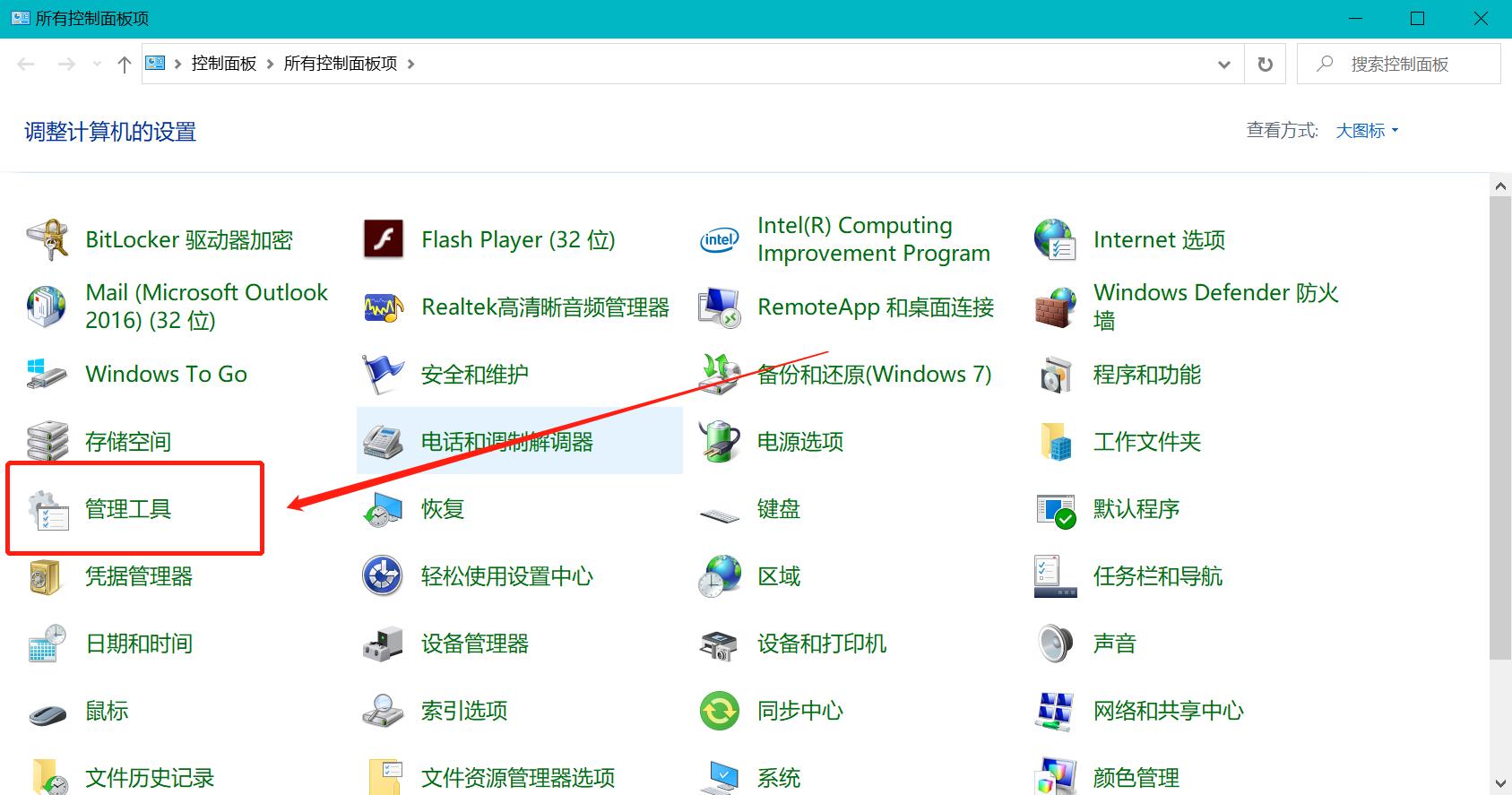Click the 网络和共享中心 icon
1512x795 pixels.
1055,711
